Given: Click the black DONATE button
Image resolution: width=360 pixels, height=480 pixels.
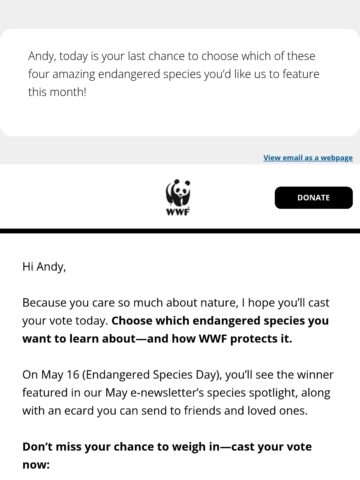Looking at the screenshot, I should (x=313, y=198).
